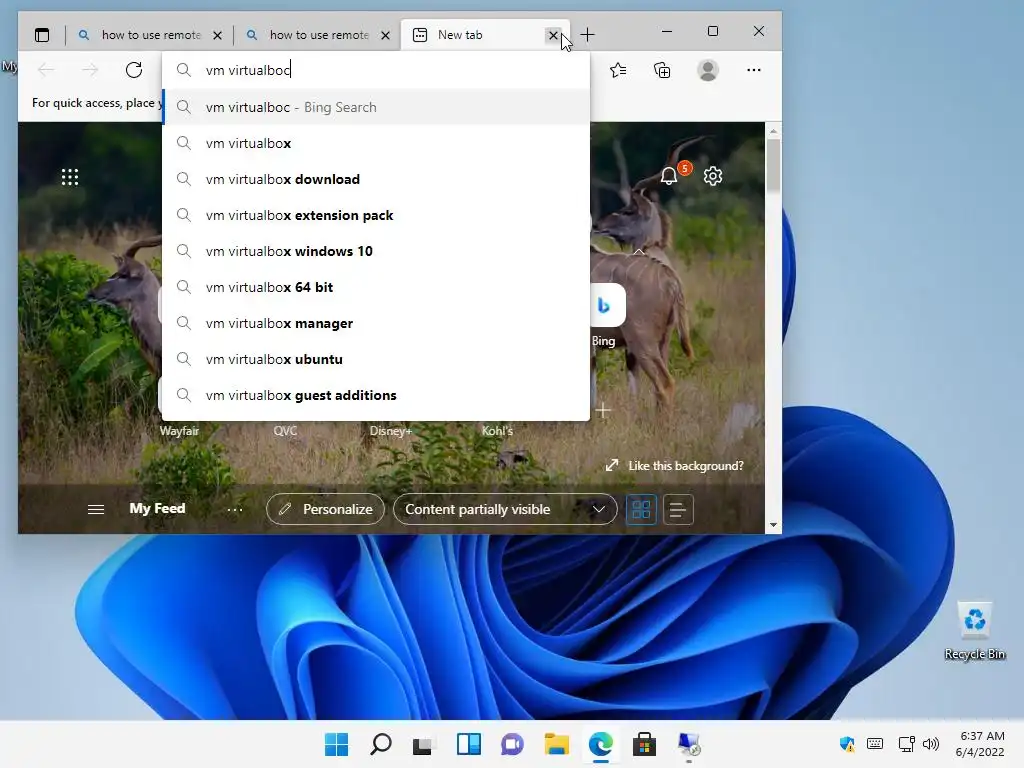
Task: Click Microsoft Edge taskbar icon
Action: pos(601,744)
